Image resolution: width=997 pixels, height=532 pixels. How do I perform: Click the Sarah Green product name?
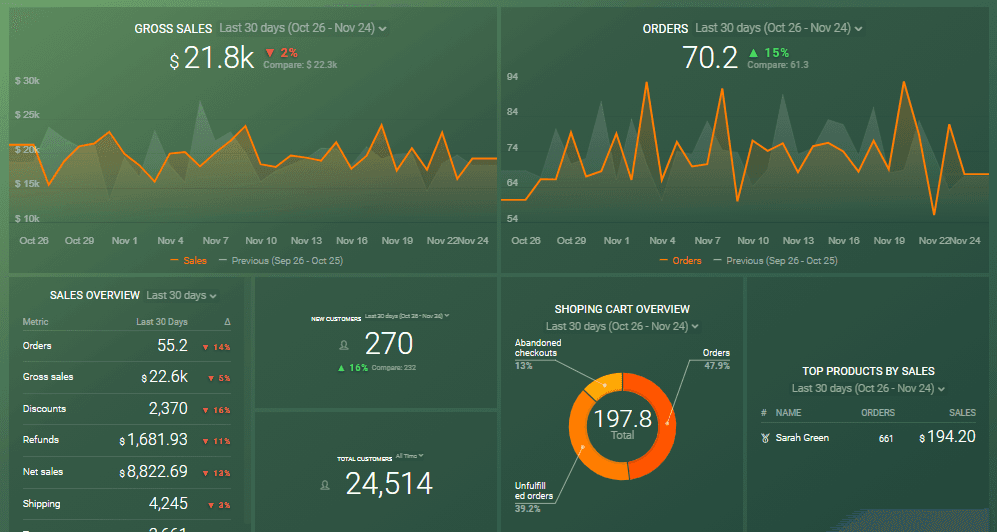click(x=802, y=437)
